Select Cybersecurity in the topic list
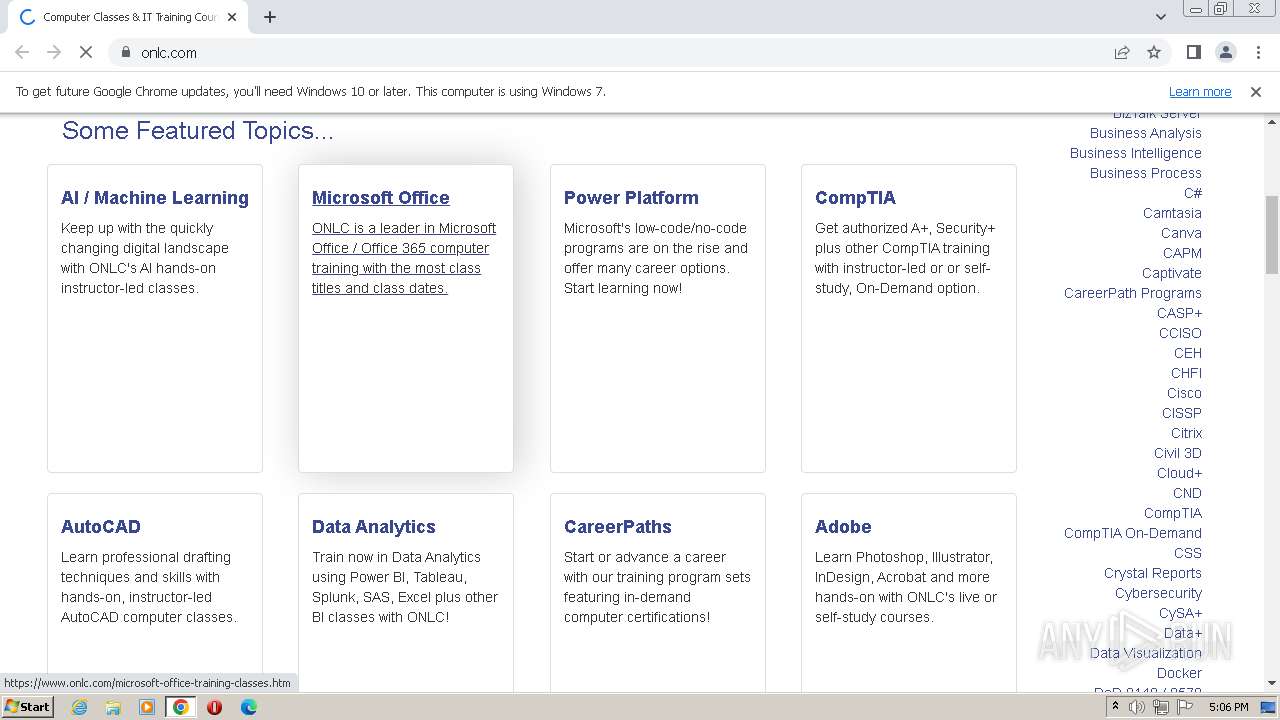This screenshot has width=1280, height=720. coord(1158,593)
